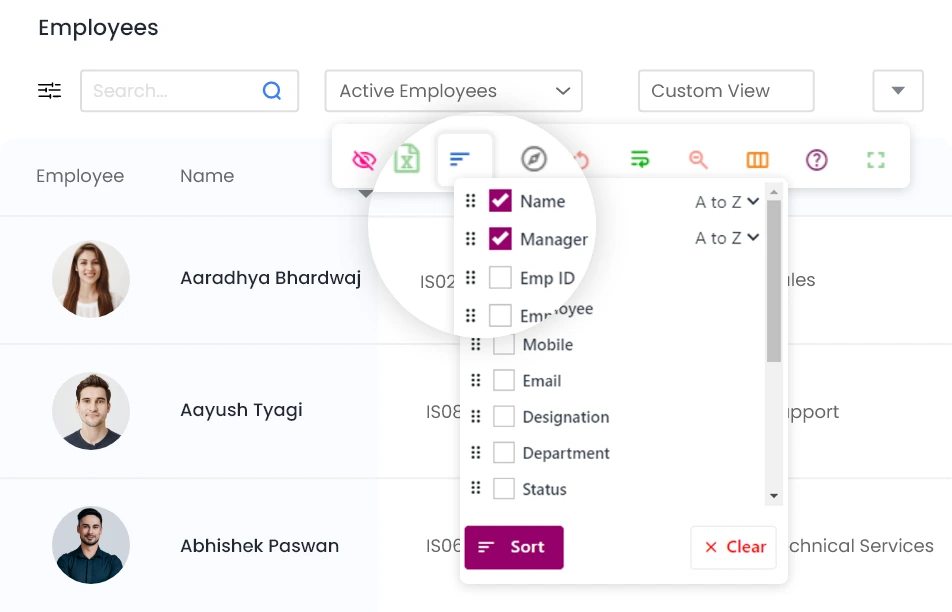Open the sort options toolbar icon

tap(460, 159)
